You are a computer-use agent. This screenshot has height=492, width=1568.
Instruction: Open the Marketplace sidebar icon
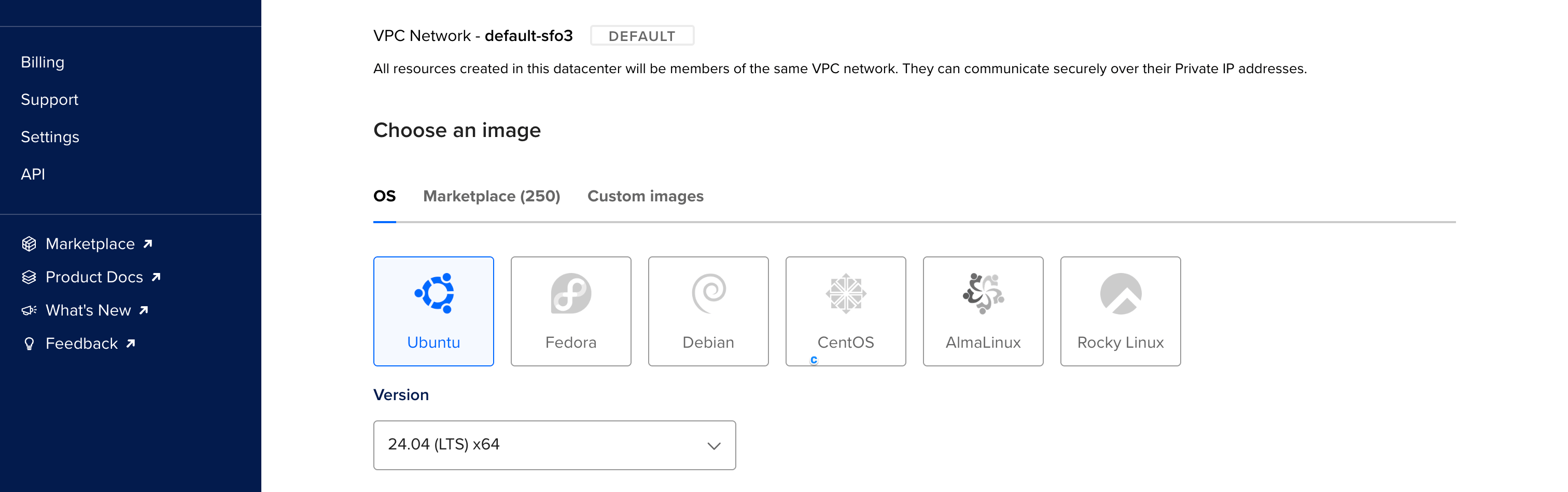(x=28, y=243)
